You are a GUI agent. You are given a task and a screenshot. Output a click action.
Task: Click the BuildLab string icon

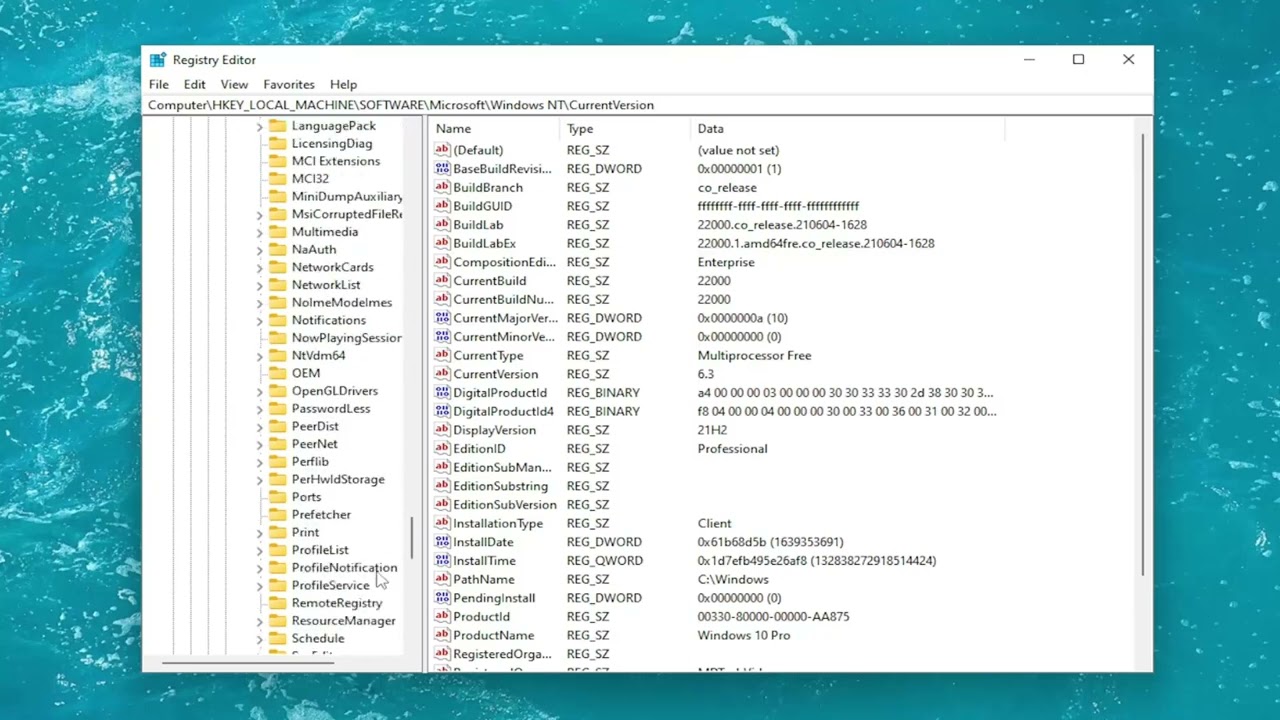click(x=443, y=225)
